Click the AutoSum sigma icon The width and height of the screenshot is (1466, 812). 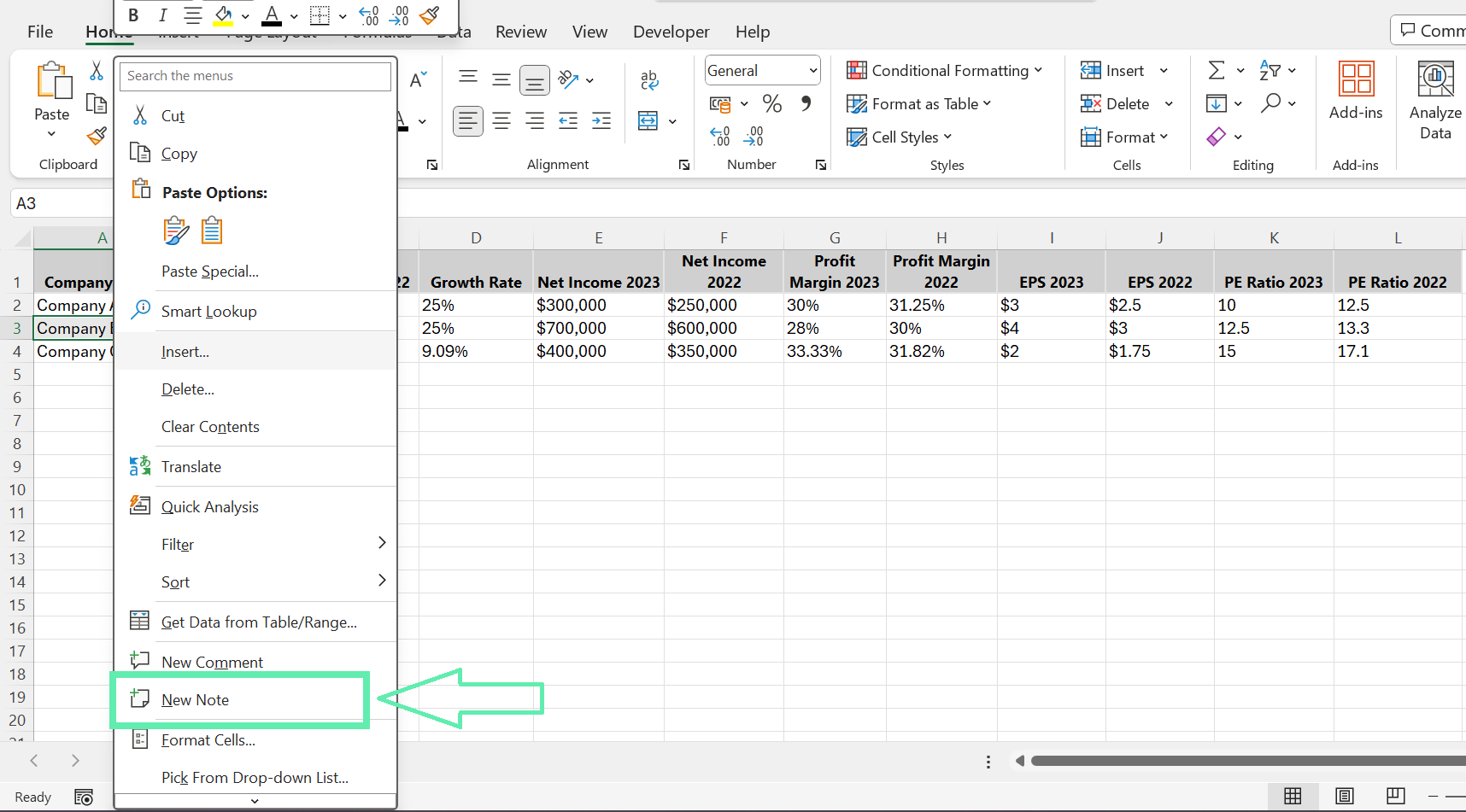coord(1217,71)
